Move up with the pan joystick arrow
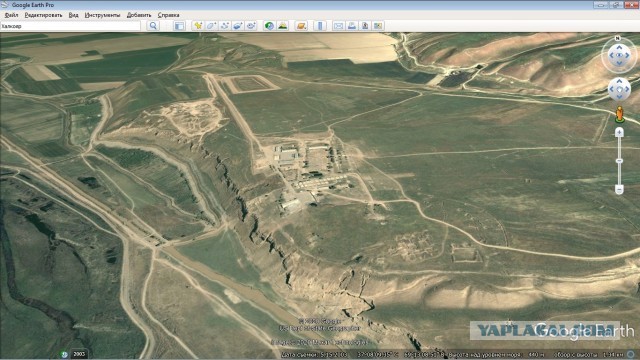 619,81
